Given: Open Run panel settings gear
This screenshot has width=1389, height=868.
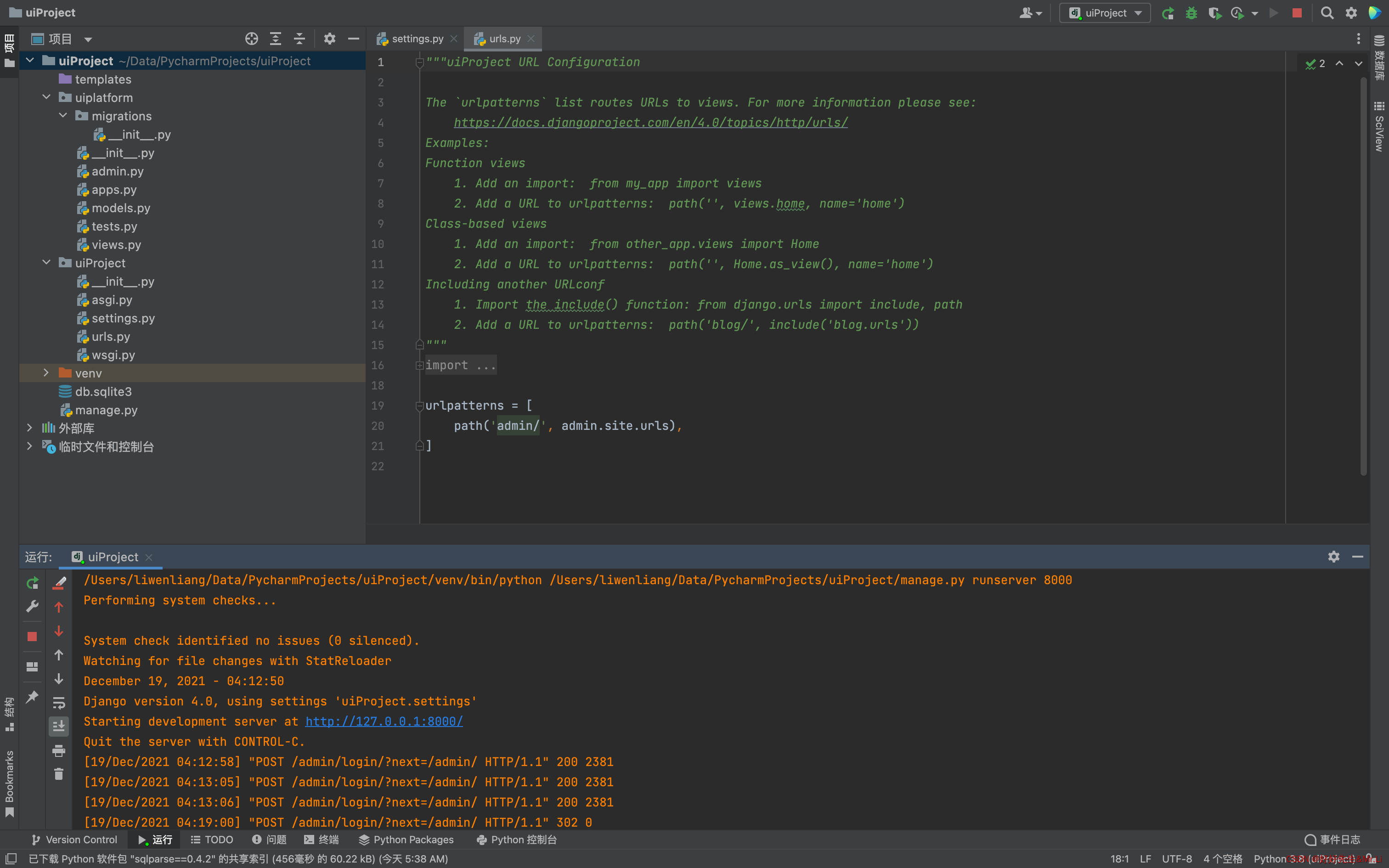Looking at the screenshot, I should (1334, 557).
